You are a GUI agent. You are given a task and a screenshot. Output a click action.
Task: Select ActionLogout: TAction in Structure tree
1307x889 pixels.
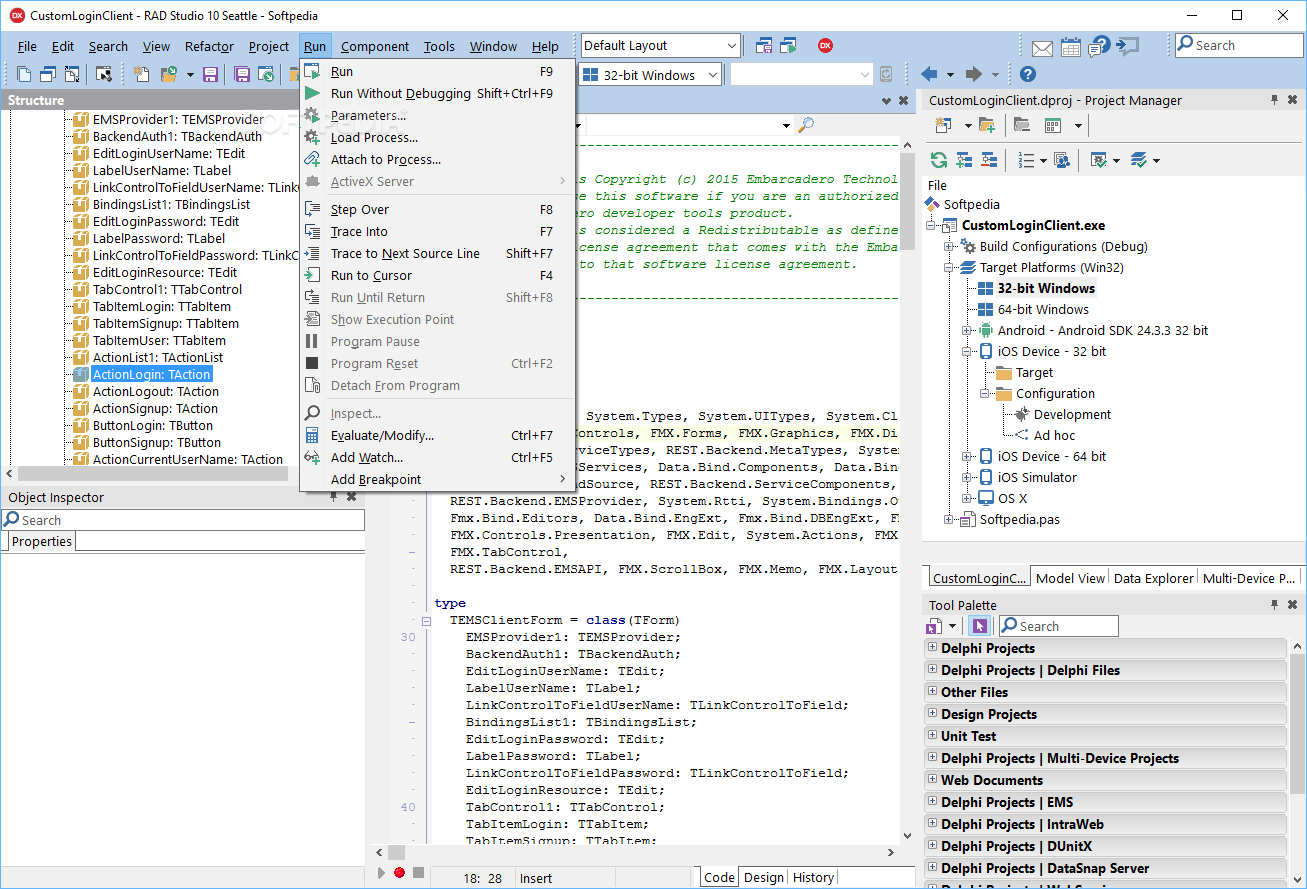tap(156, 391)
